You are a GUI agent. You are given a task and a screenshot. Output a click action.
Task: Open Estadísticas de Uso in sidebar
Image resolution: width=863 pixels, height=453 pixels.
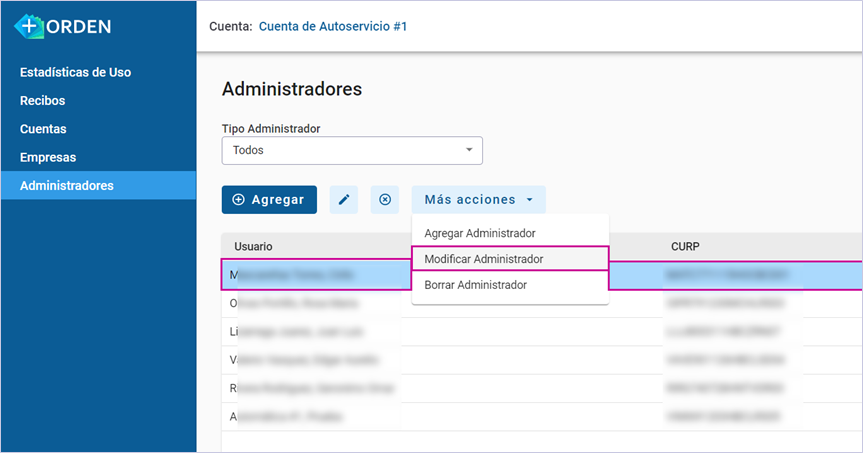point(75,72)
